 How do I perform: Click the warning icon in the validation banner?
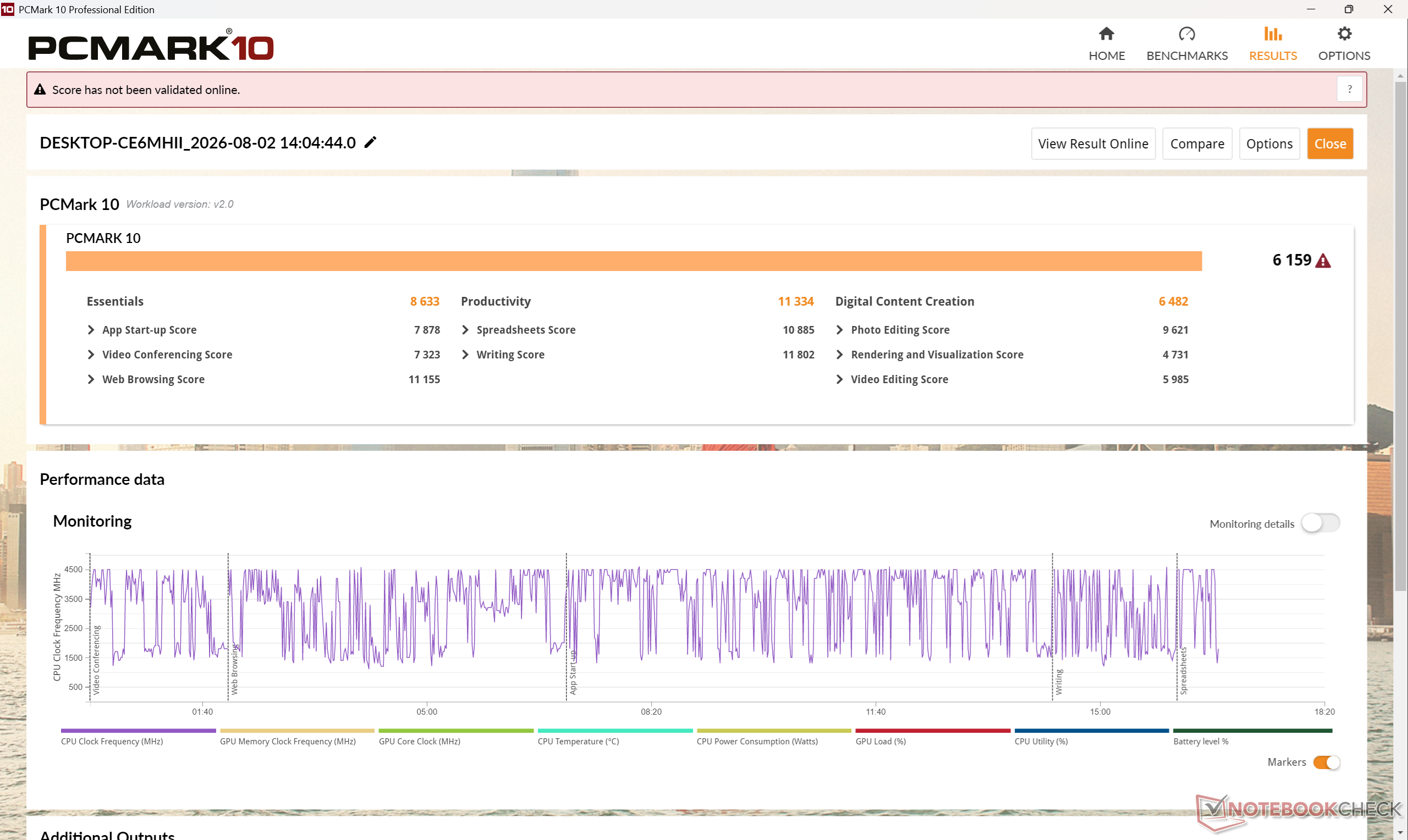[x=40, y=90]
